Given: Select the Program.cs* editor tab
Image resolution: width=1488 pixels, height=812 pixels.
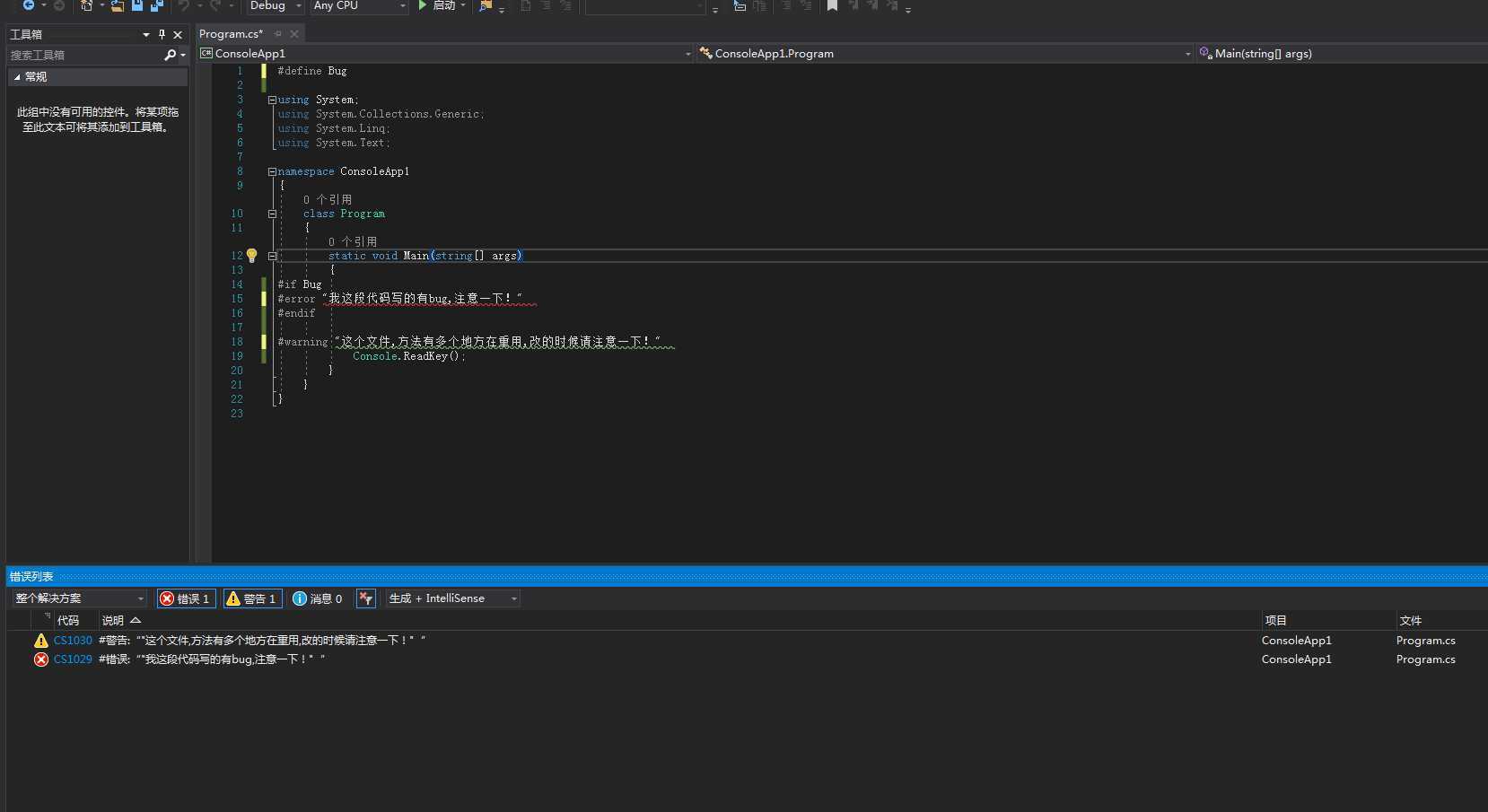Looking at the screenshot, I should (x=231, y=34).
